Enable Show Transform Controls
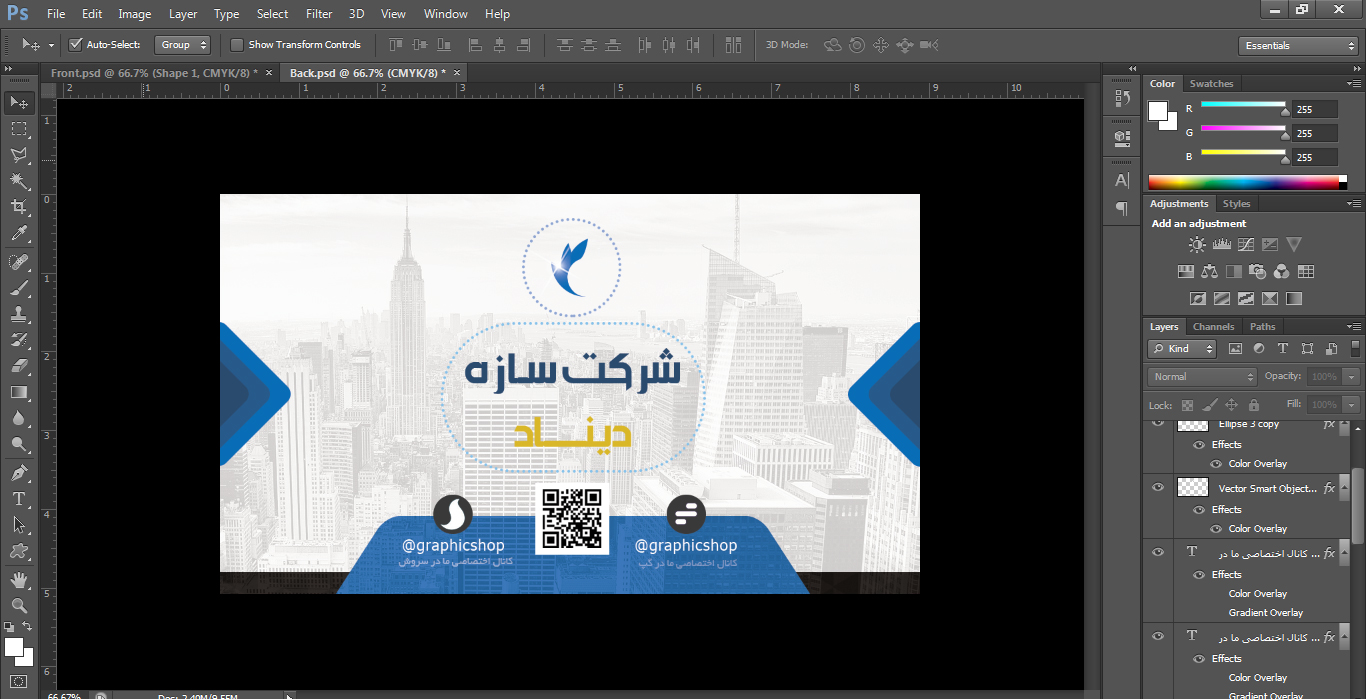 click(x=237, y=45)
